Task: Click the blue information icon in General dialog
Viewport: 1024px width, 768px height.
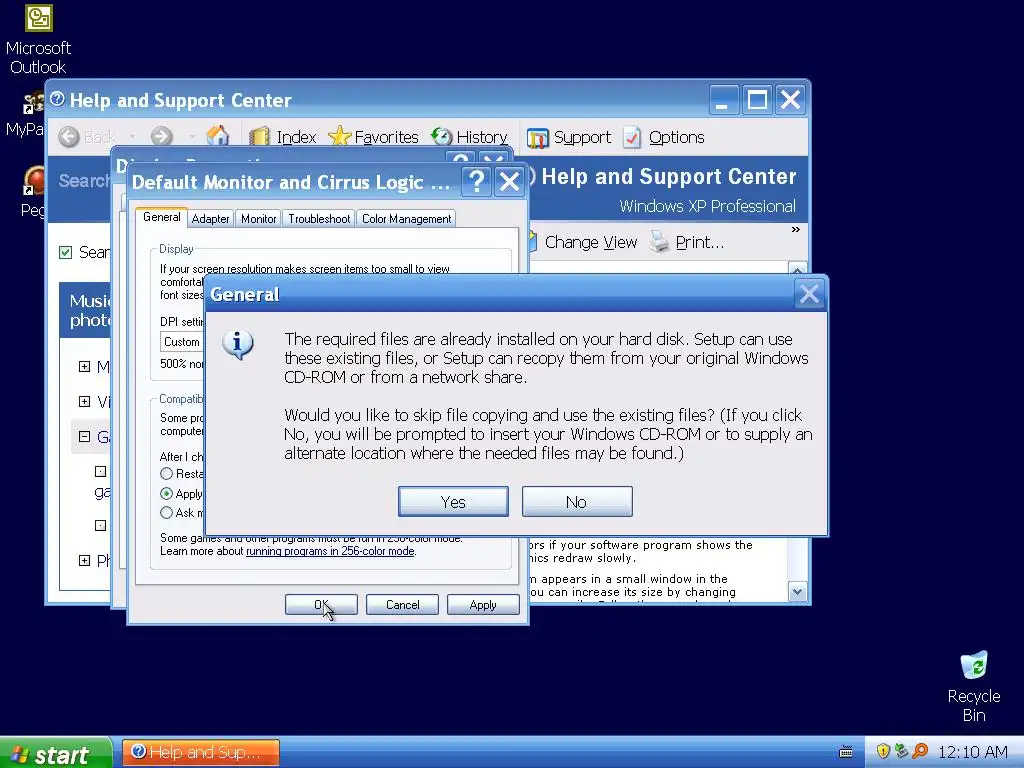Action: coord(238,344)
